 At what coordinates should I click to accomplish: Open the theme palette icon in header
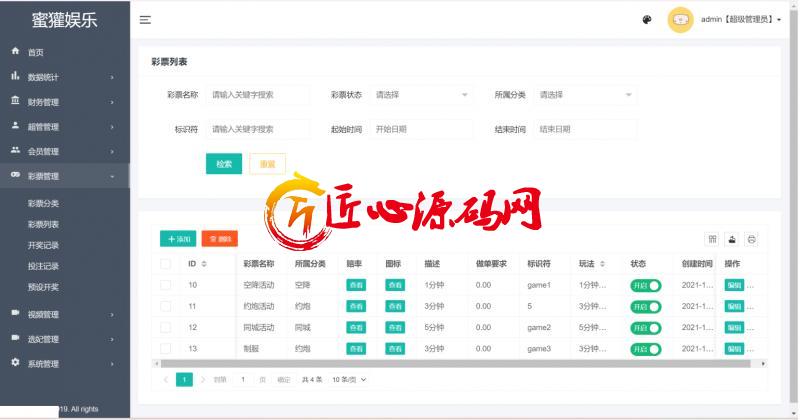tap(647, 20)
